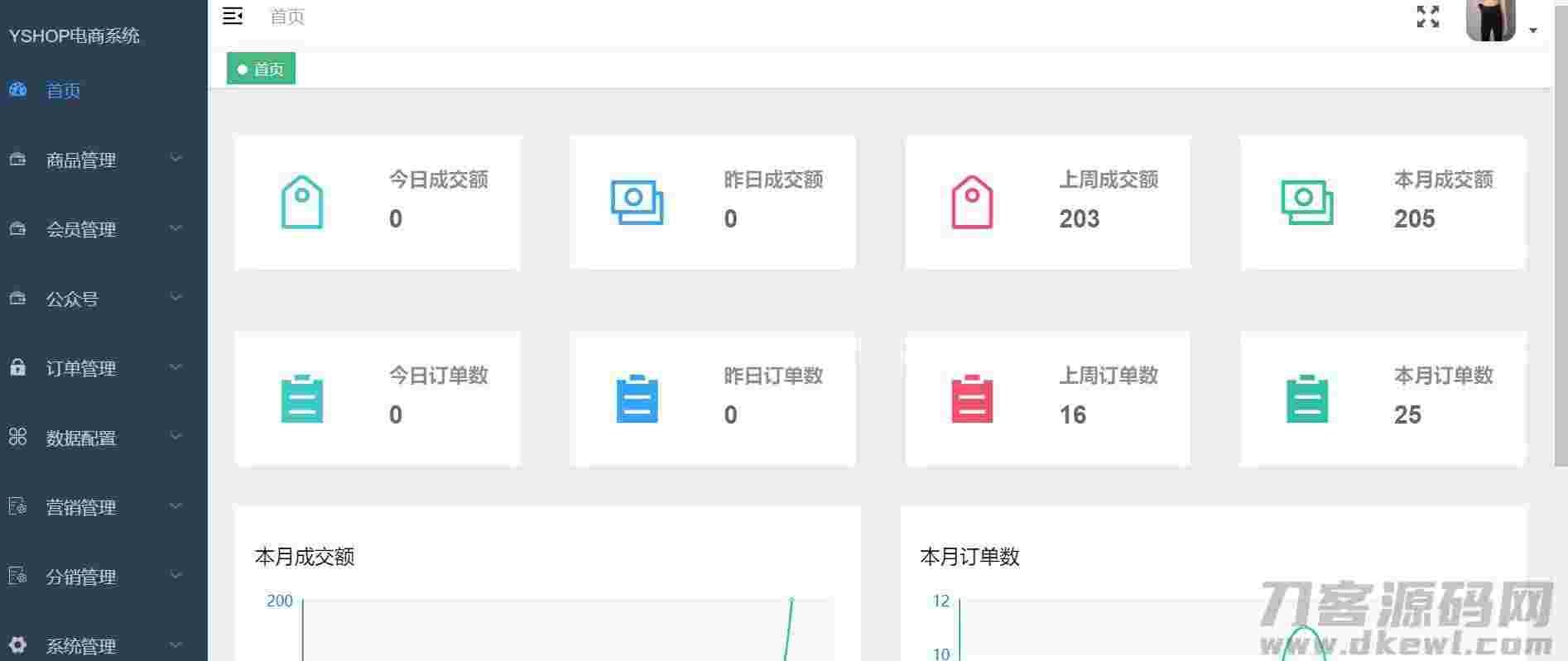Click the 上周订单数 red clipboard icon
The height and width of the screenshot is (661, 1568).
[972, 399]
